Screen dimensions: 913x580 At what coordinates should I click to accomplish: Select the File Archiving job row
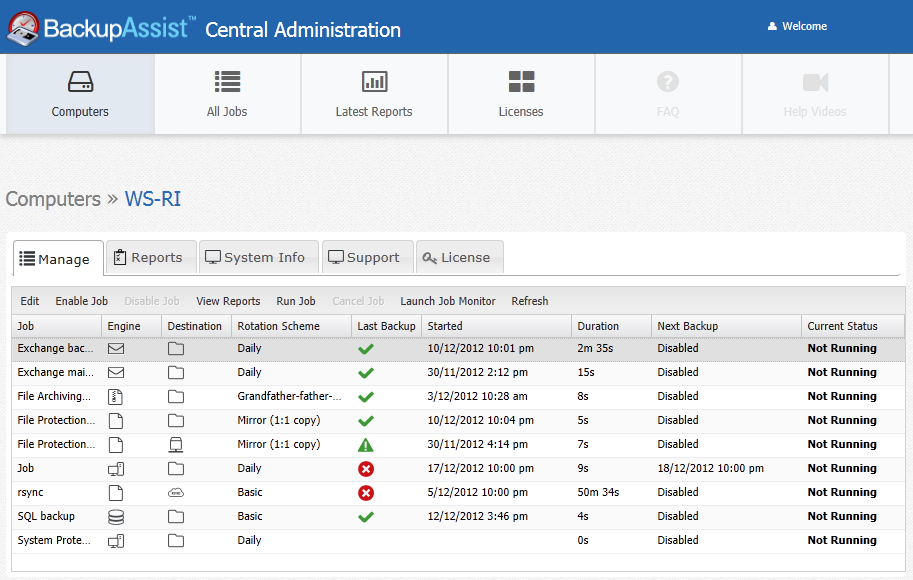pyautogui.click(x=55, y=396)
